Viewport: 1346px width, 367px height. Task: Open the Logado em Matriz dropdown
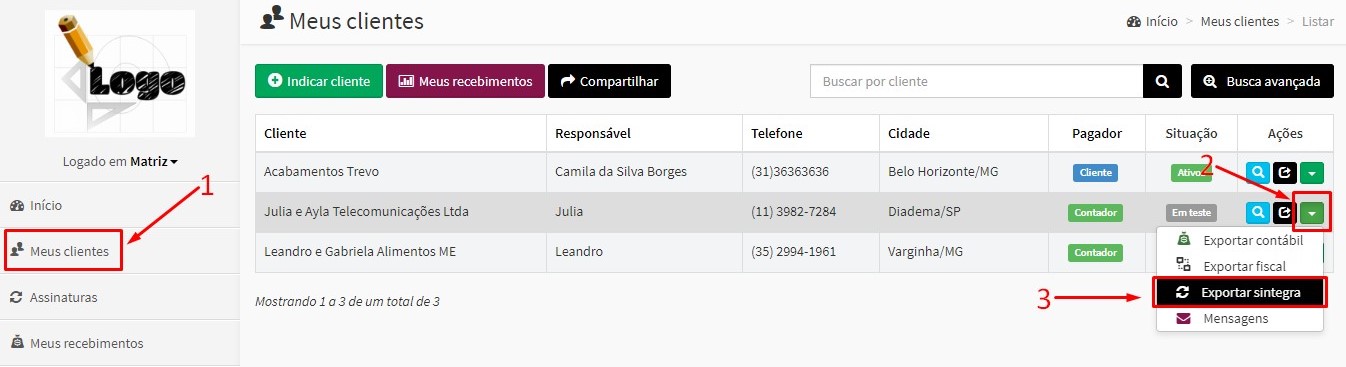coord(120,161)
